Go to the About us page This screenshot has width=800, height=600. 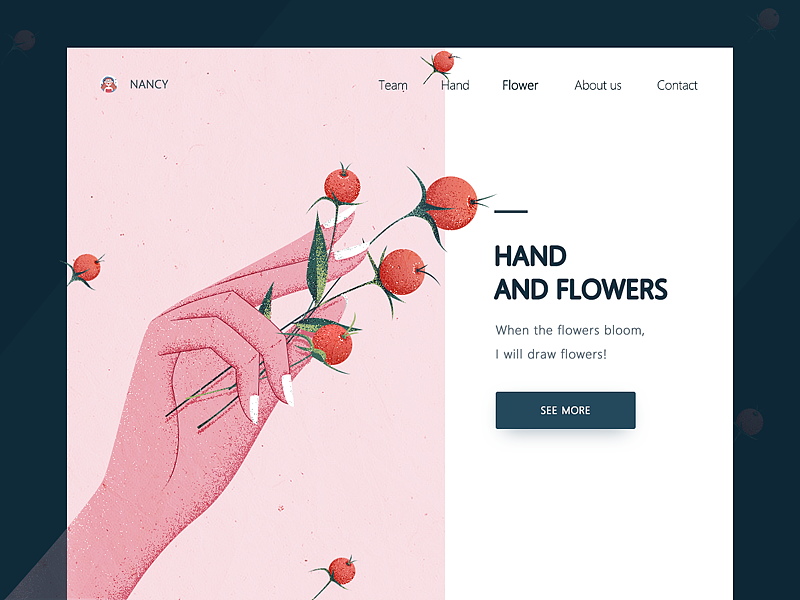pyautogui.click(x=598, y=85)
